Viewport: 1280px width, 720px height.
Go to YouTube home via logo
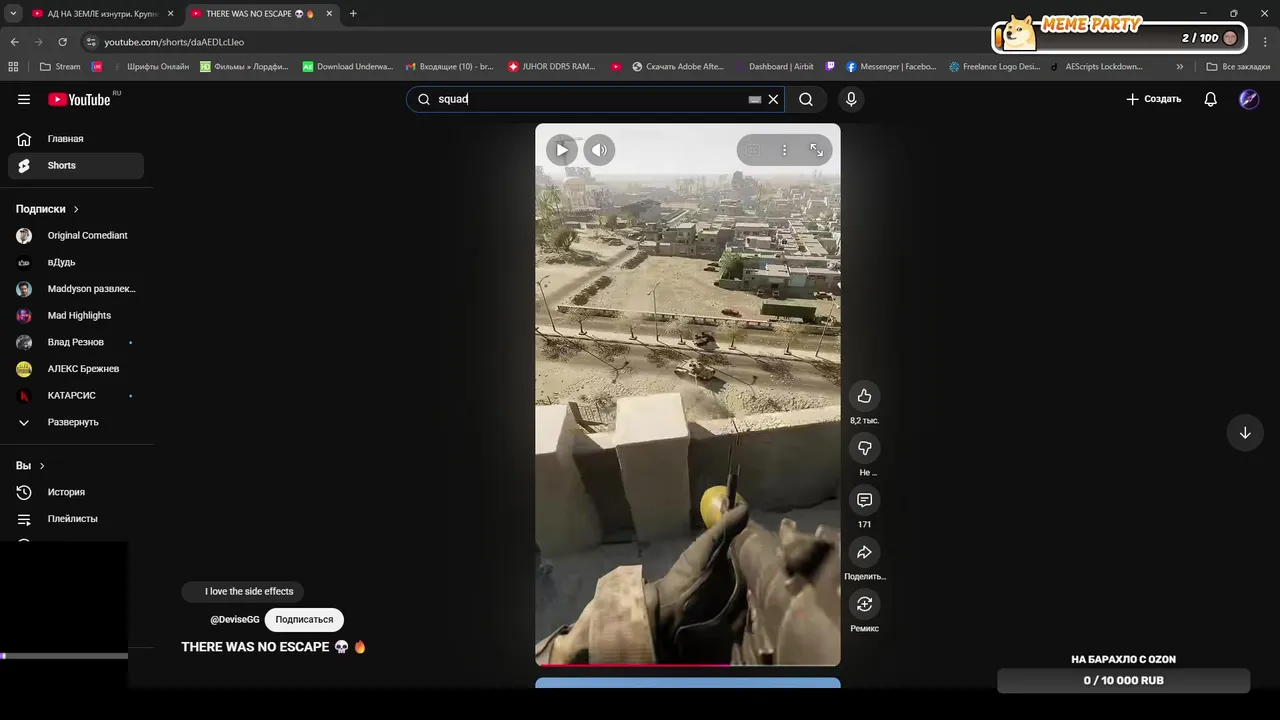(80, 99)
